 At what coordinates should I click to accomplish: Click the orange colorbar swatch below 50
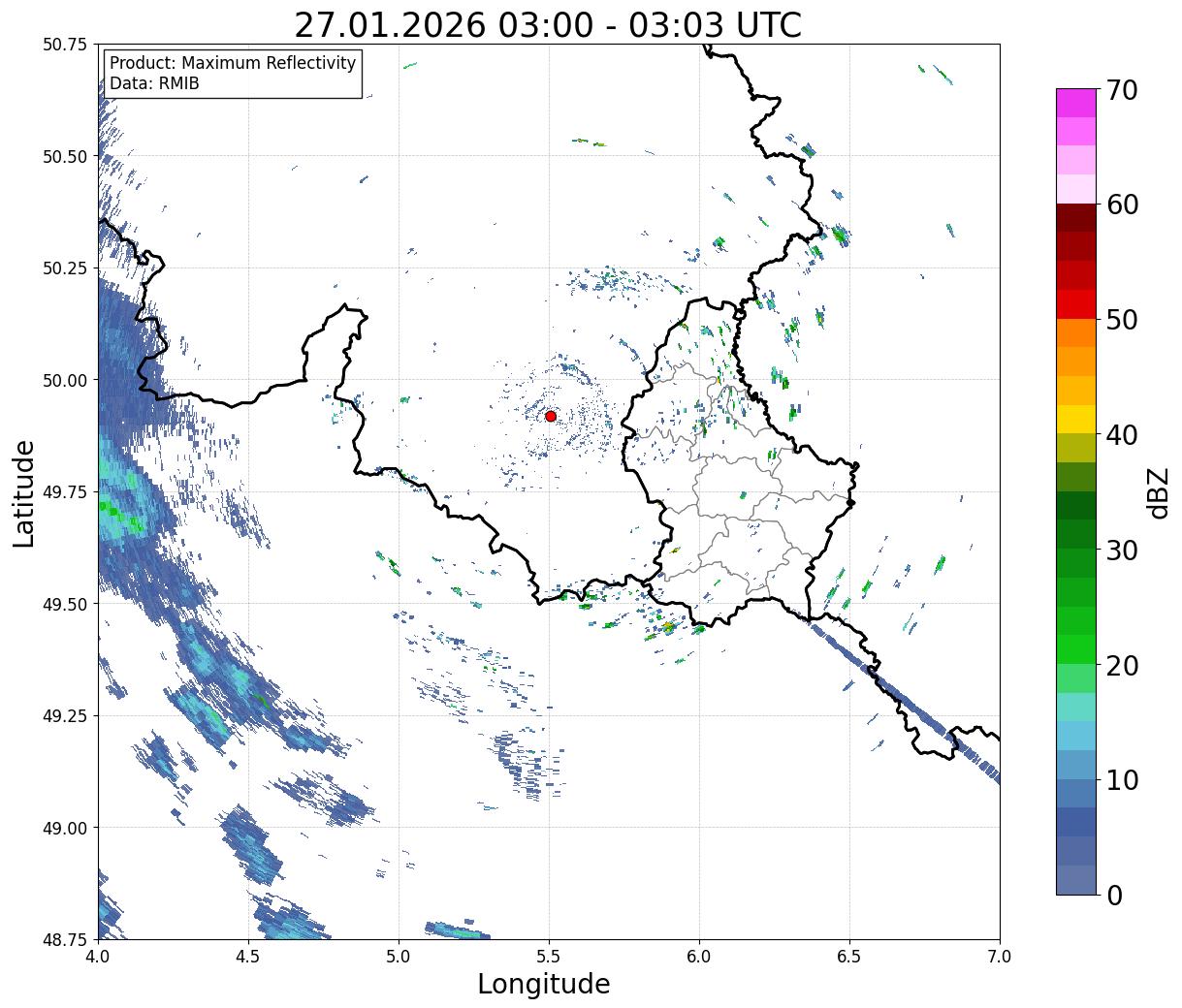[x=1076, y=332]
